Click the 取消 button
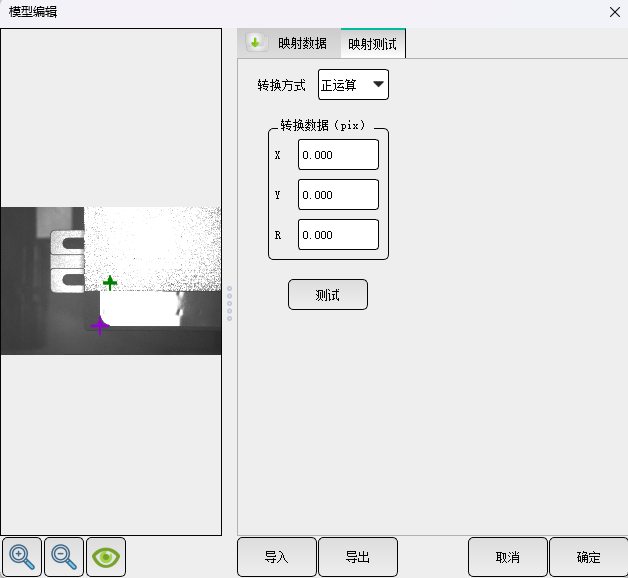Image resolution: width=628 pixels, height=578 pixels. pos(507,557)
